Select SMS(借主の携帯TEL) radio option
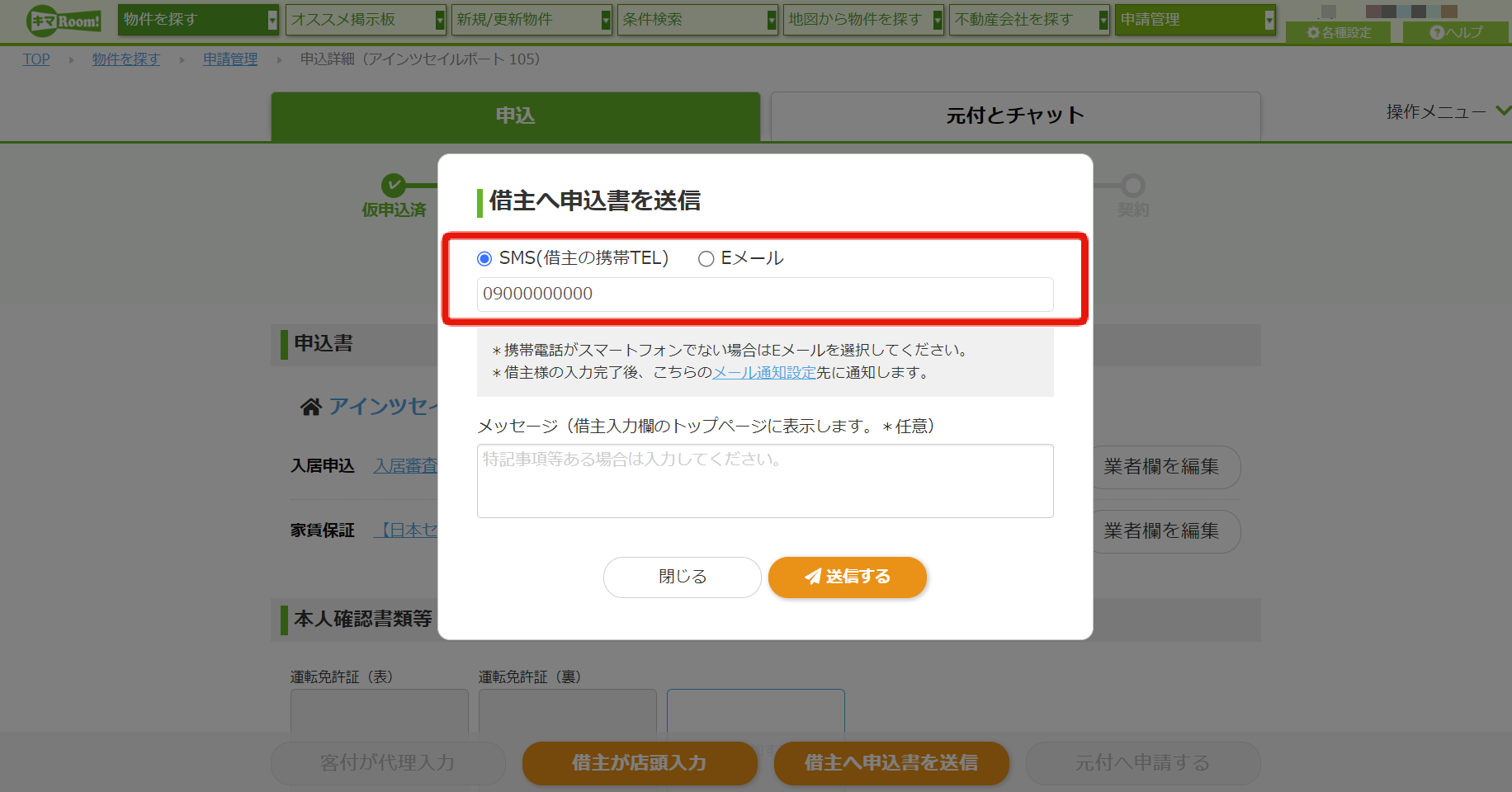This screenshot has height=792, width=1512. click(484, 259)
